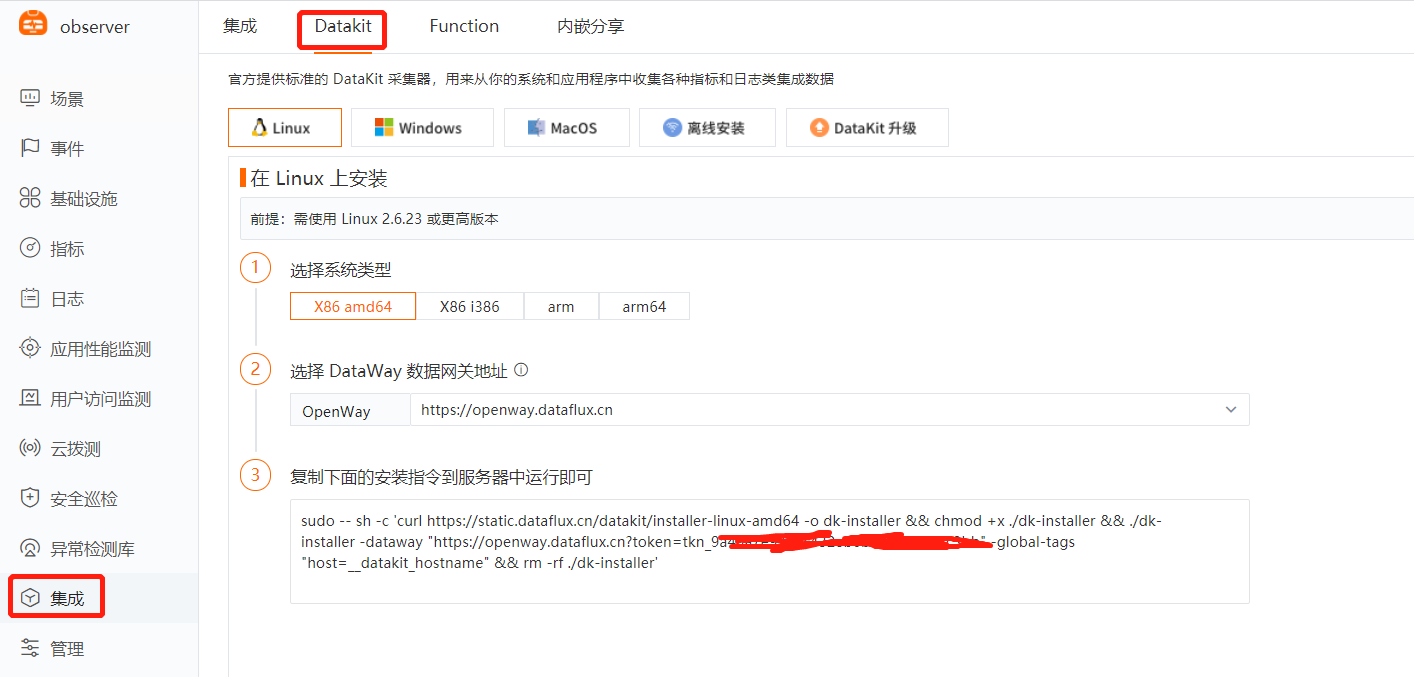Go to 云拨测 in the sidebar
The image size is (1414, 677).
pyautogui.click(x=76, y=449)
